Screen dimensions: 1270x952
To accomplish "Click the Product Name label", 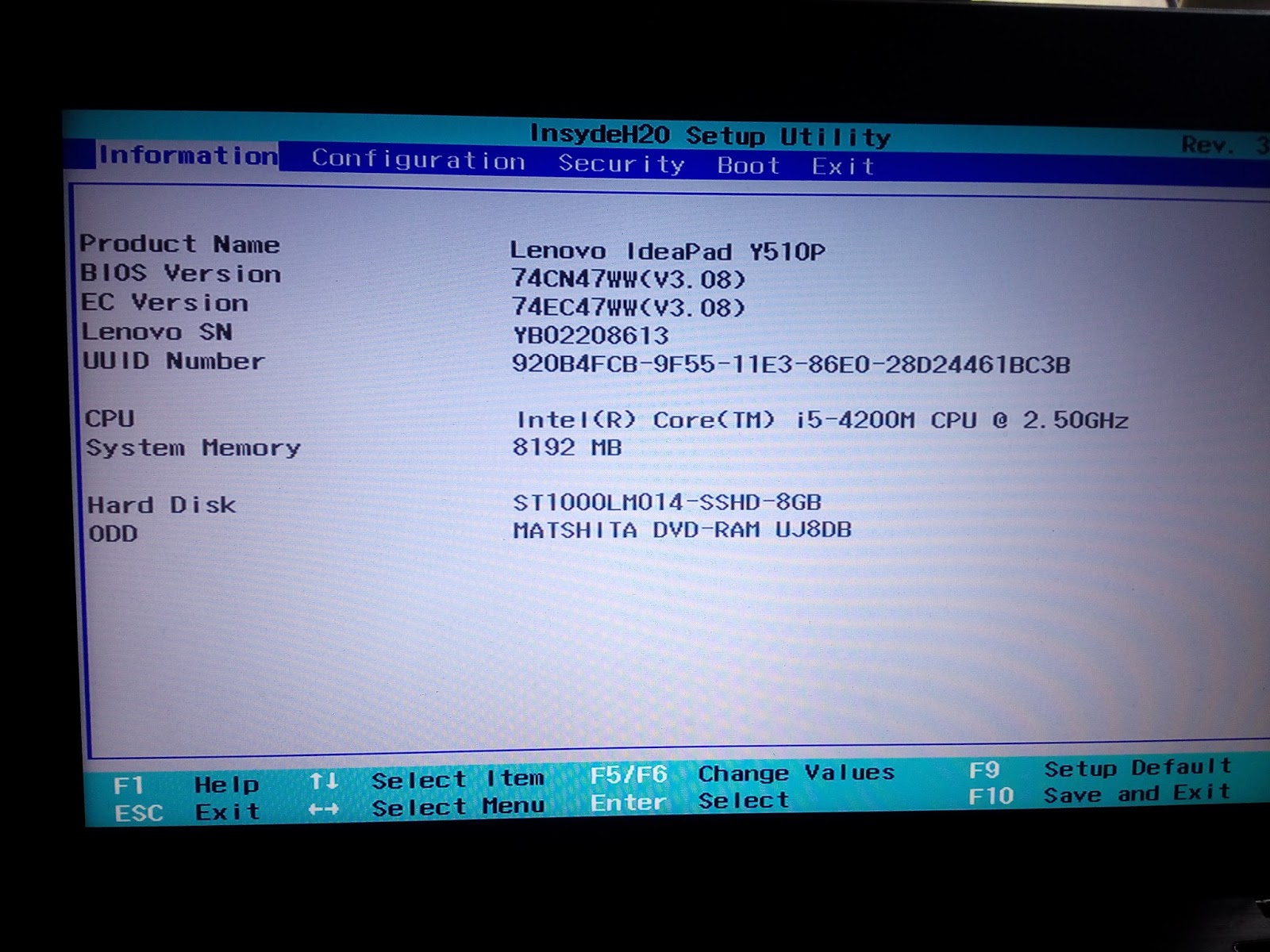I will coord(179,244).
